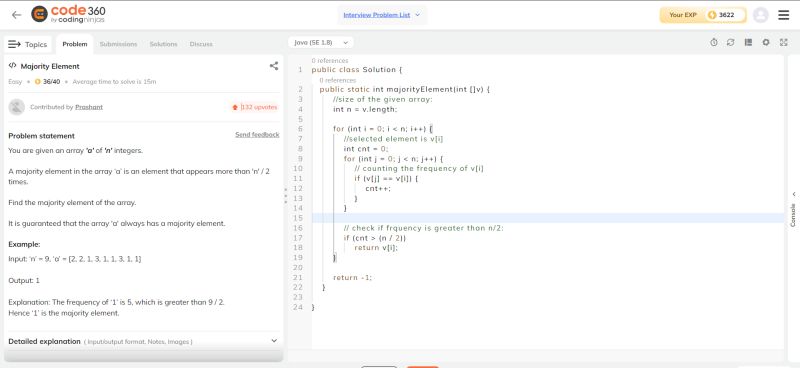Screen dimensions: 800x368
Task: Click the 'Problem statement' heading
Action: click(x=41, y=136)
